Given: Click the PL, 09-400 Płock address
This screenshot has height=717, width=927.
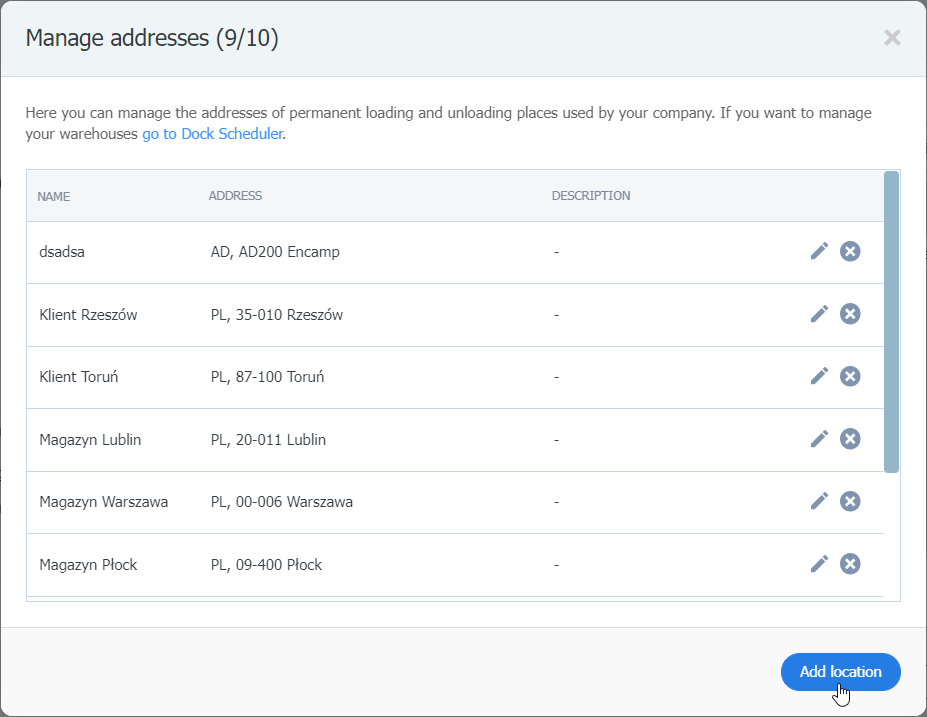Looking at the screenshot, I should tap(266, 564).
